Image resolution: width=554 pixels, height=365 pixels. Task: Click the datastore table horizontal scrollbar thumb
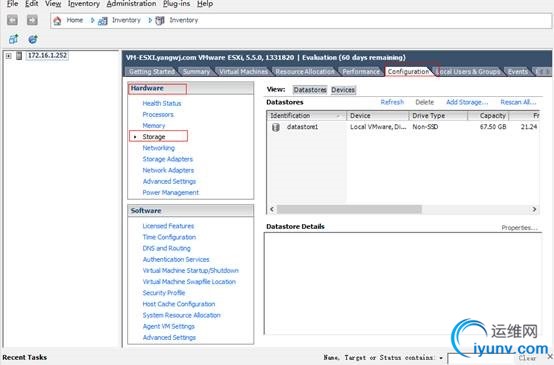click(349, 210)
